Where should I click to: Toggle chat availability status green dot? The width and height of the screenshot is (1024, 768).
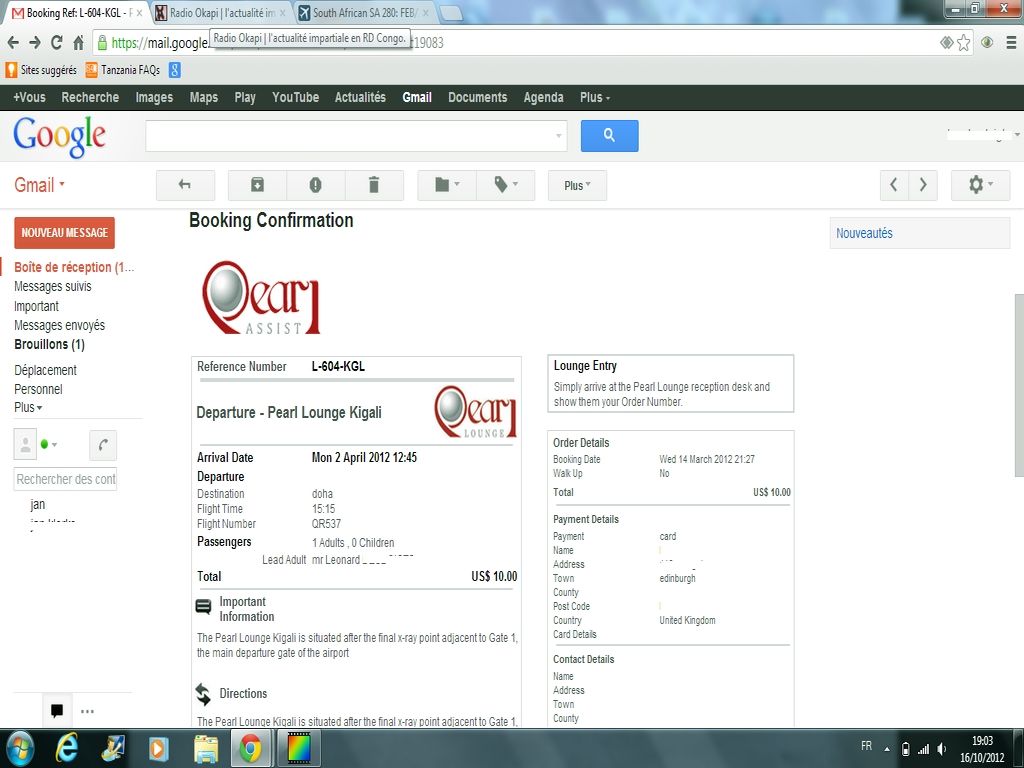47,444
